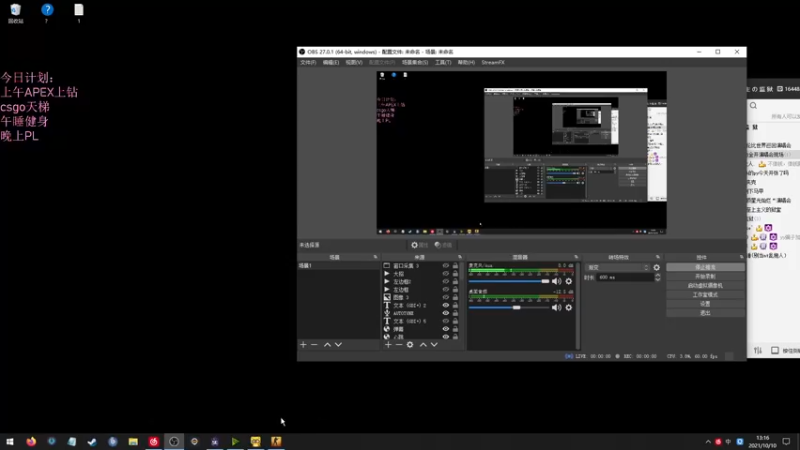The height and width of the screenshot is (450, 800).
Task: Open settings gear for the 桌面音频 channel
Action: [x=569, y=307]
